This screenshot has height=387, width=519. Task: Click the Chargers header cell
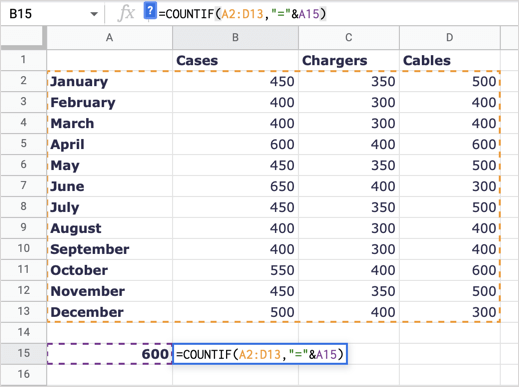(349, 60)
